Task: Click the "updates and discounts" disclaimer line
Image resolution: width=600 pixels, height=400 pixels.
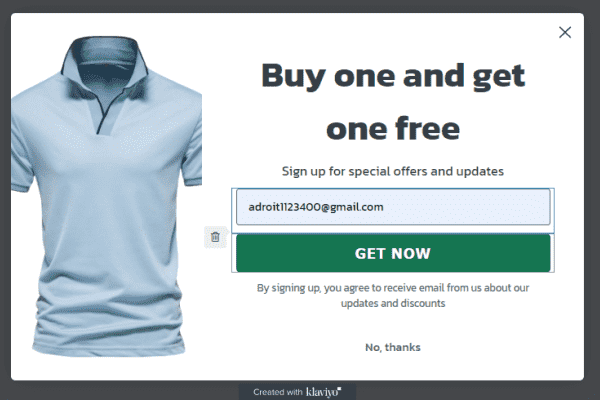Action: [393, 303]
